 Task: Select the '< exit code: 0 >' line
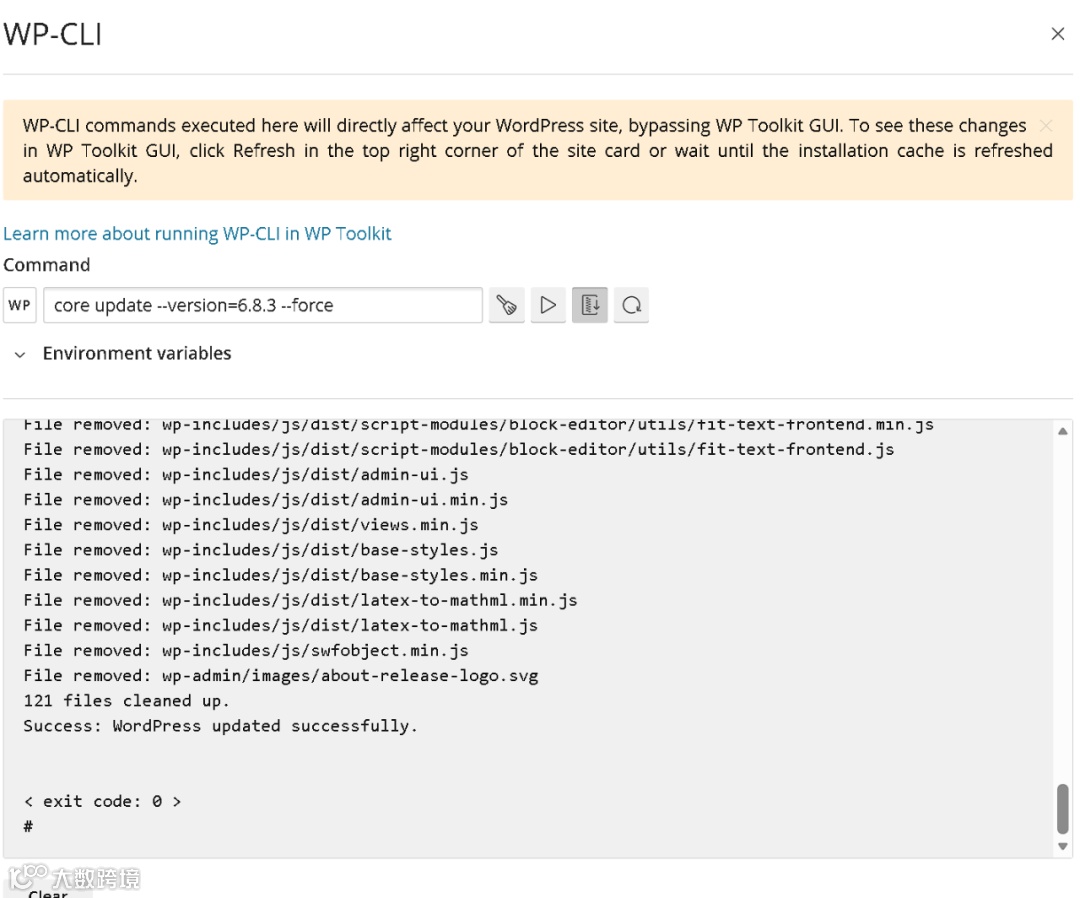pyautogui.click(x=102, y=802)
